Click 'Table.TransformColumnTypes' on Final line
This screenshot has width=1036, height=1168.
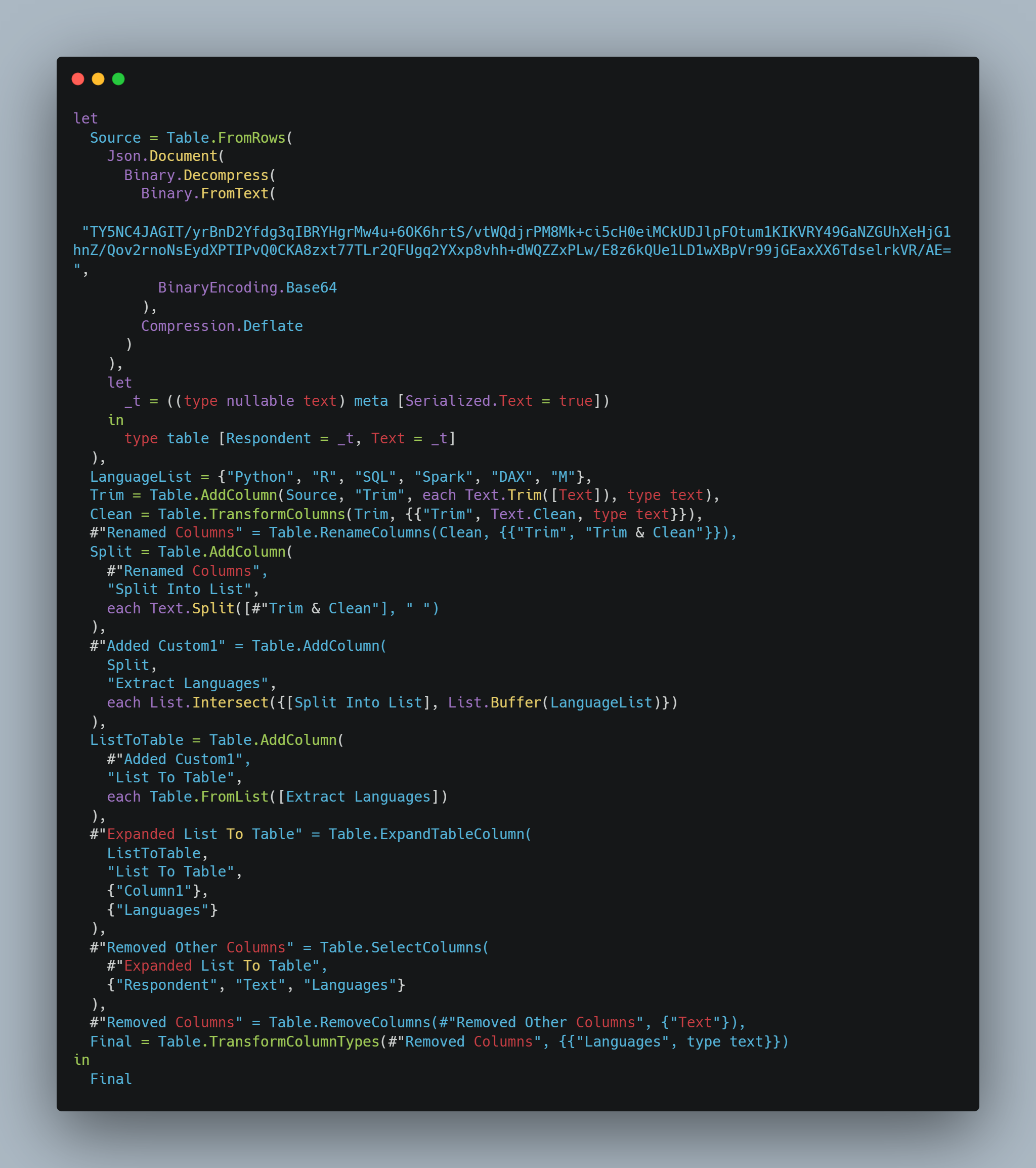tap(269, 1041)
